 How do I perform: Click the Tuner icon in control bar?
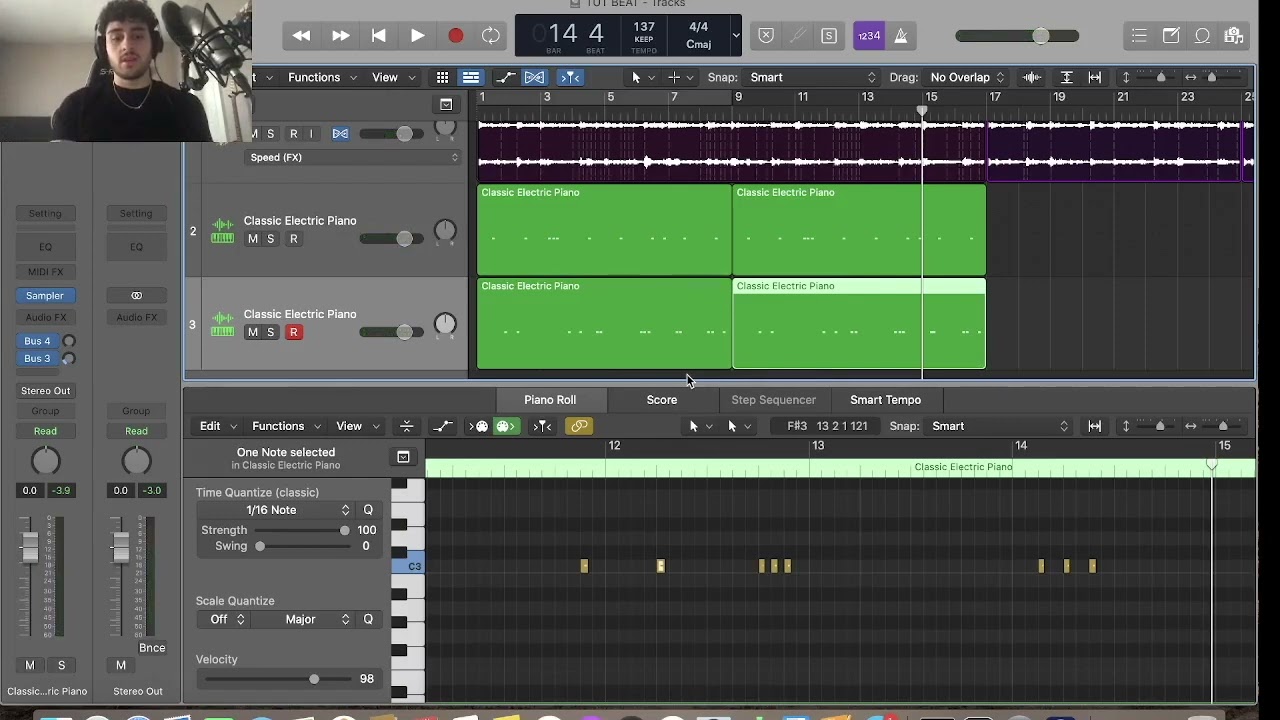(797, 36)
